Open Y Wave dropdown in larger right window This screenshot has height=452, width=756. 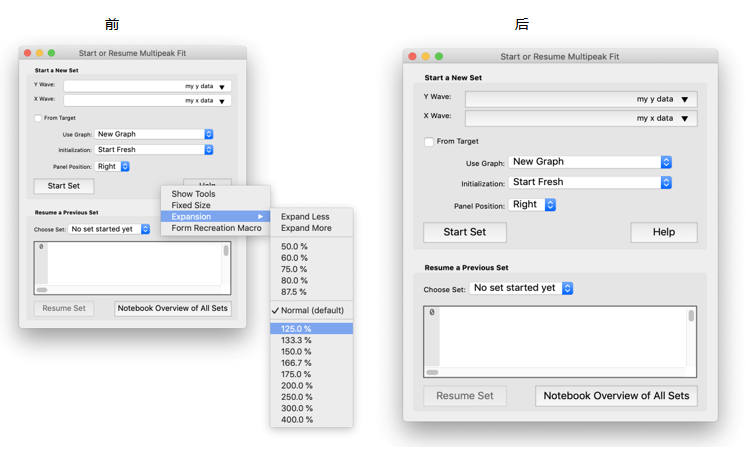click(580, 99)
